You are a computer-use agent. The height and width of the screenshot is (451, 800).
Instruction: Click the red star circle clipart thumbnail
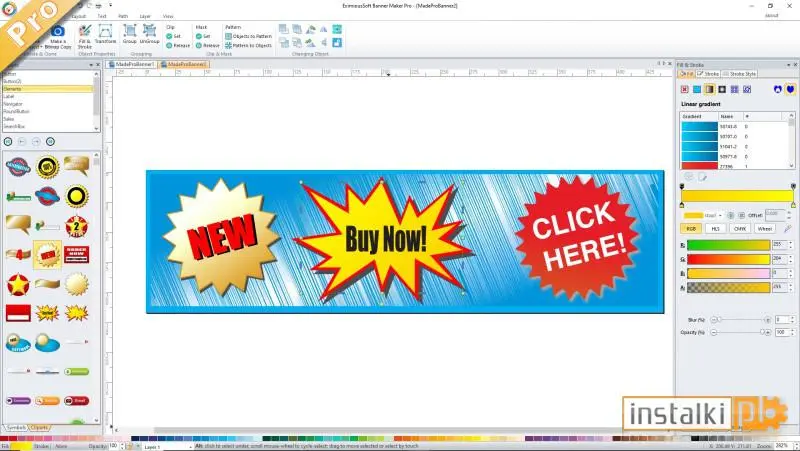[x=18, y=284]
